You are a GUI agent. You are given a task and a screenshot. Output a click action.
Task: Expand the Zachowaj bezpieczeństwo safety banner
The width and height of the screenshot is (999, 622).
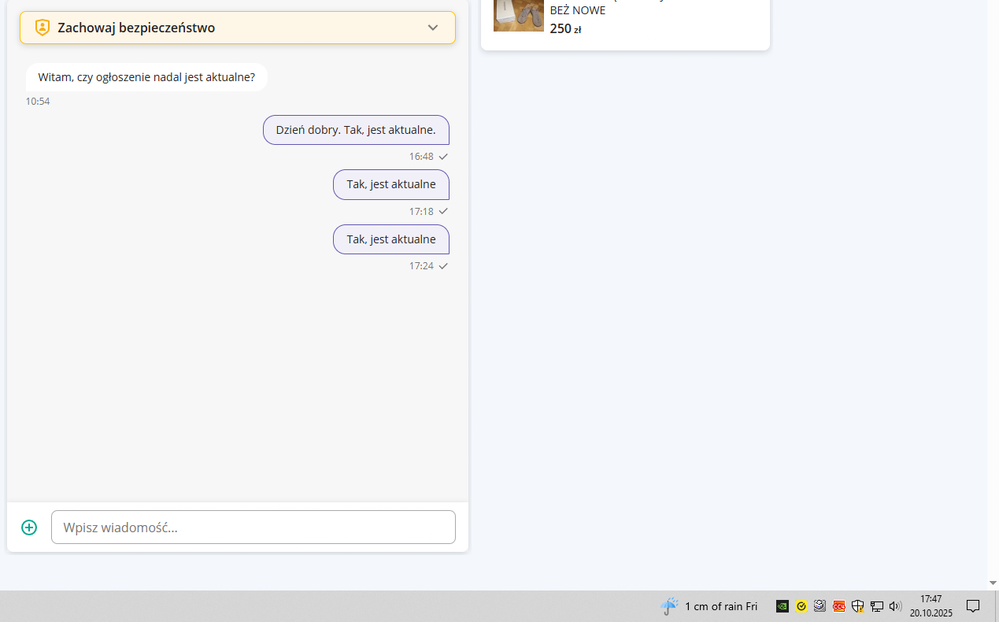(x=237, y=28)
